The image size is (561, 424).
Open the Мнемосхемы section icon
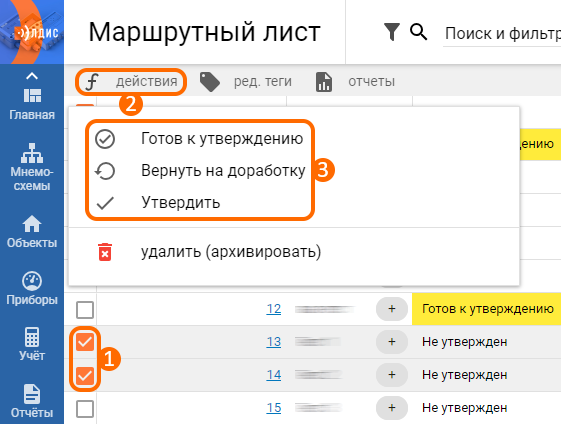point(32,153)
